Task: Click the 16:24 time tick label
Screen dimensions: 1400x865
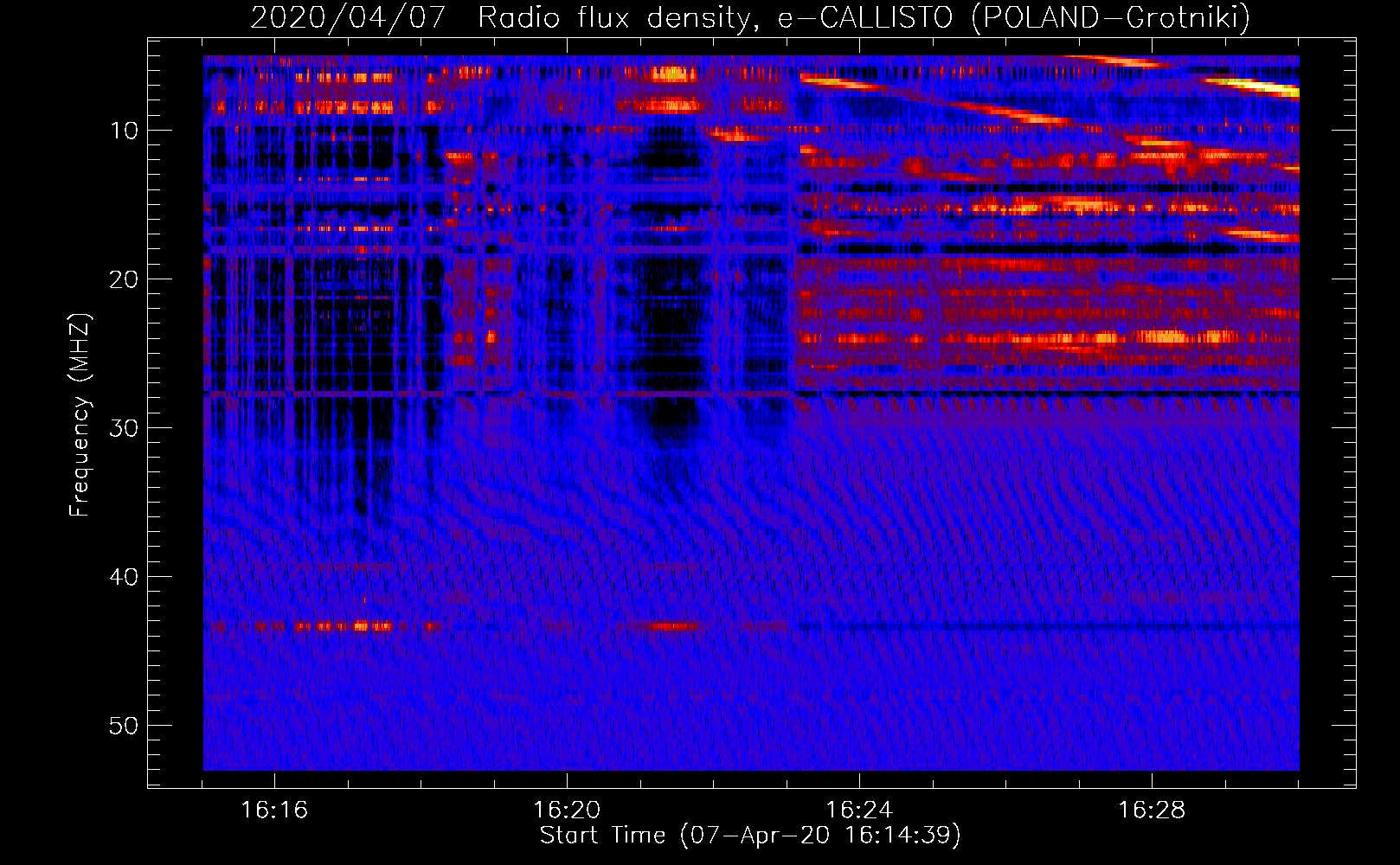Action: coord(859,811)
